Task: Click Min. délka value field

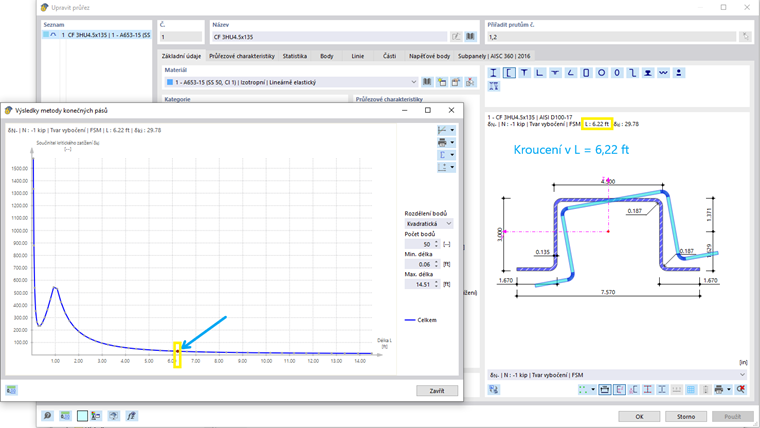Action: [x=419, y=264]
